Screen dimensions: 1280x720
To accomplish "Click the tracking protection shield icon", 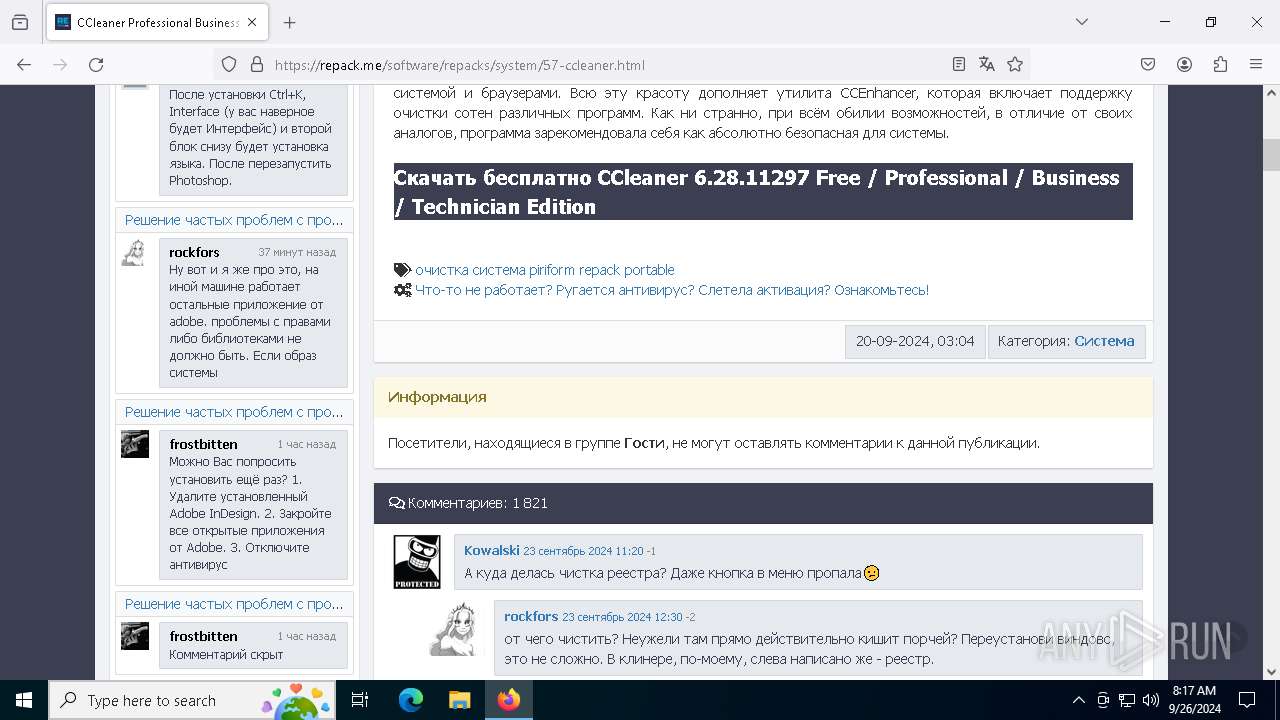I will [229, 65].
